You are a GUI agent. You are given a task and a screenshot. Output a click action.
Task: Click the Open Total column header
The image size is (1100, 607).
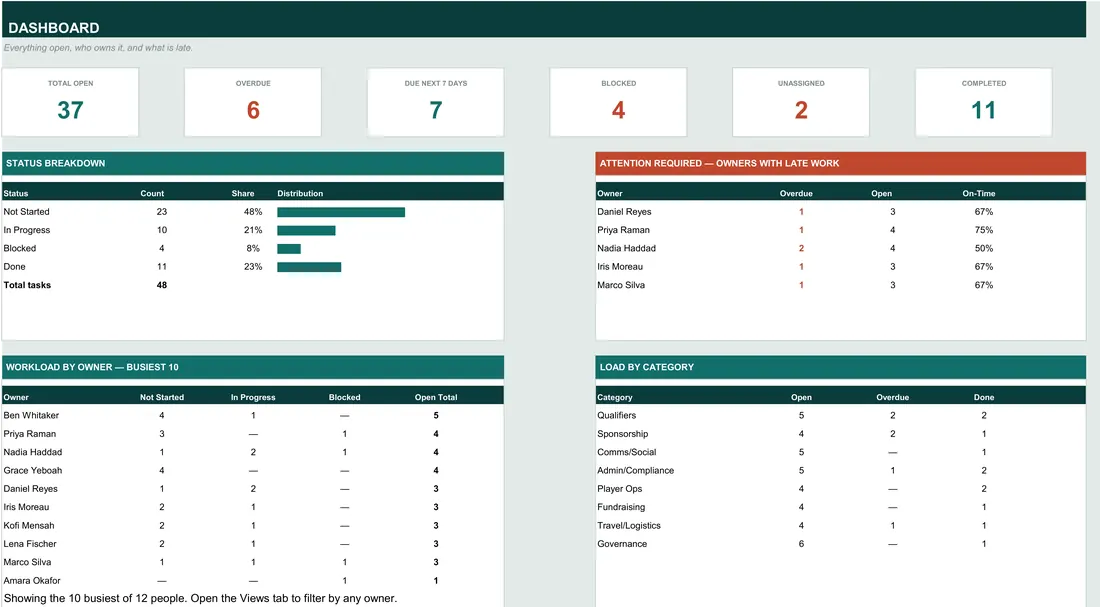pos(436,397)
